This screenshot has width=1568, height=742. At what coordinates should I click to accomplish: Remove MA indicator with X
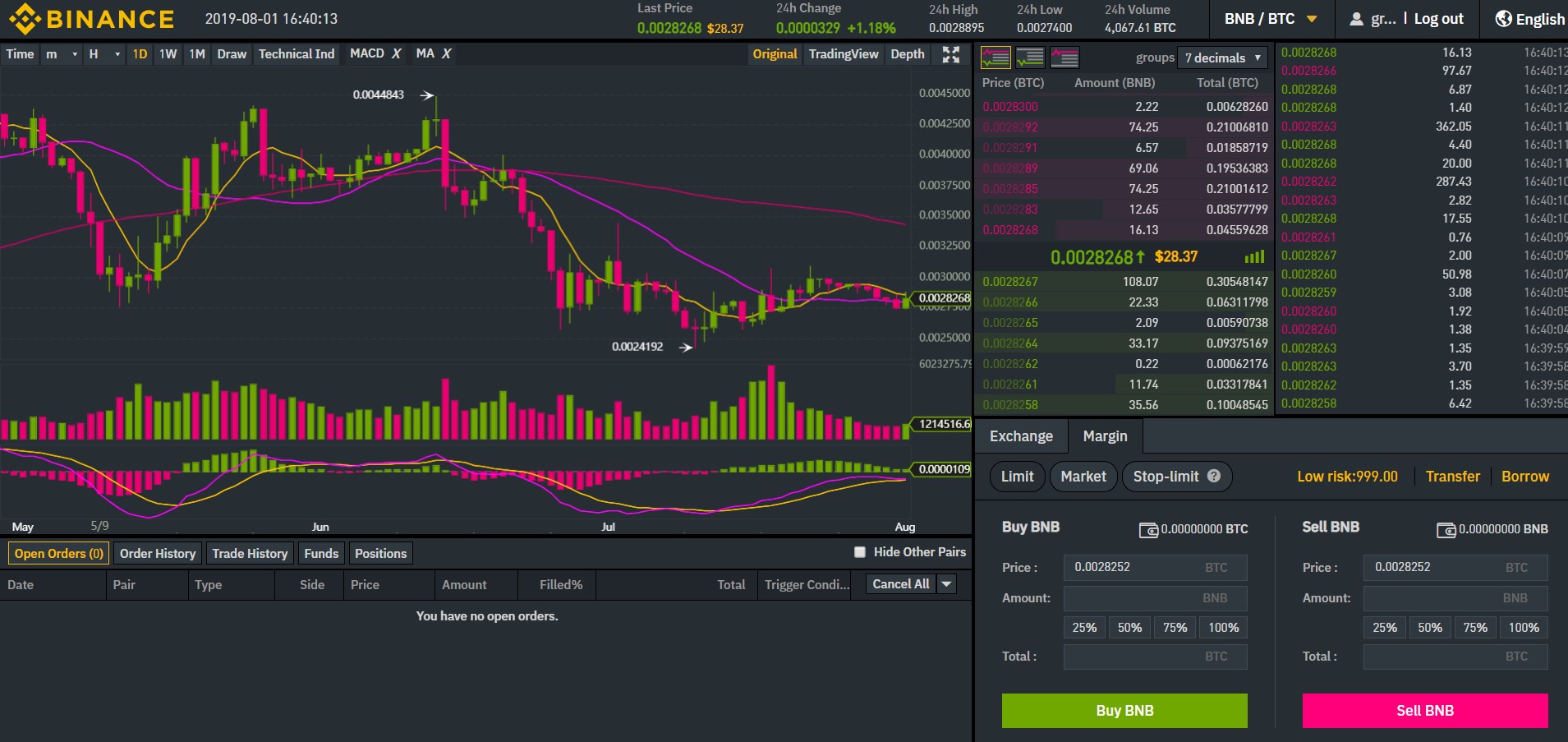point(447,53)
